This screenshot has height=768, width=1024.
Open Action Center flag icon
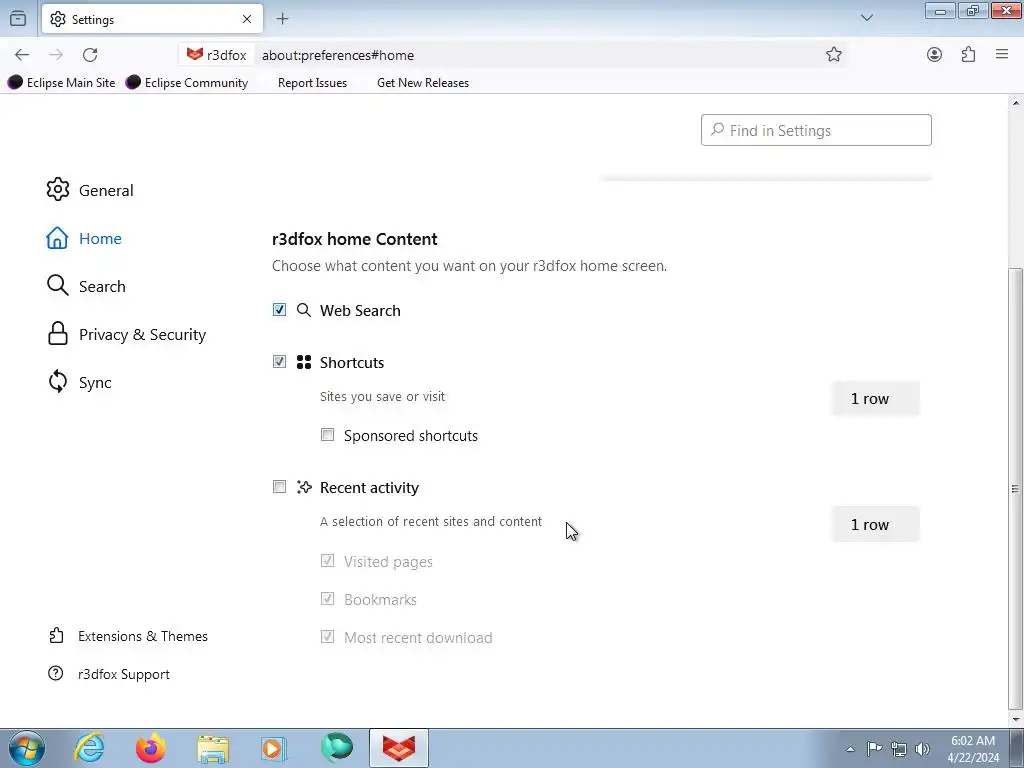[x=874, y=748]
